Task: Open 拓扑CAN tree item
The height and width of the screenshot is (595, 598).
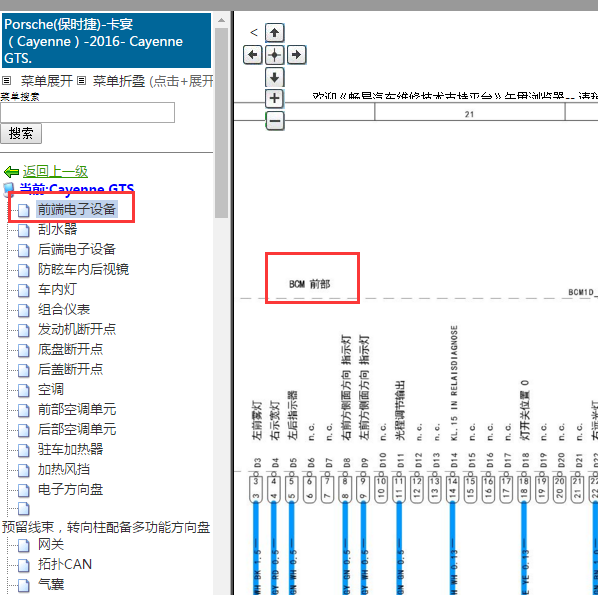Action: coord(65,564)
